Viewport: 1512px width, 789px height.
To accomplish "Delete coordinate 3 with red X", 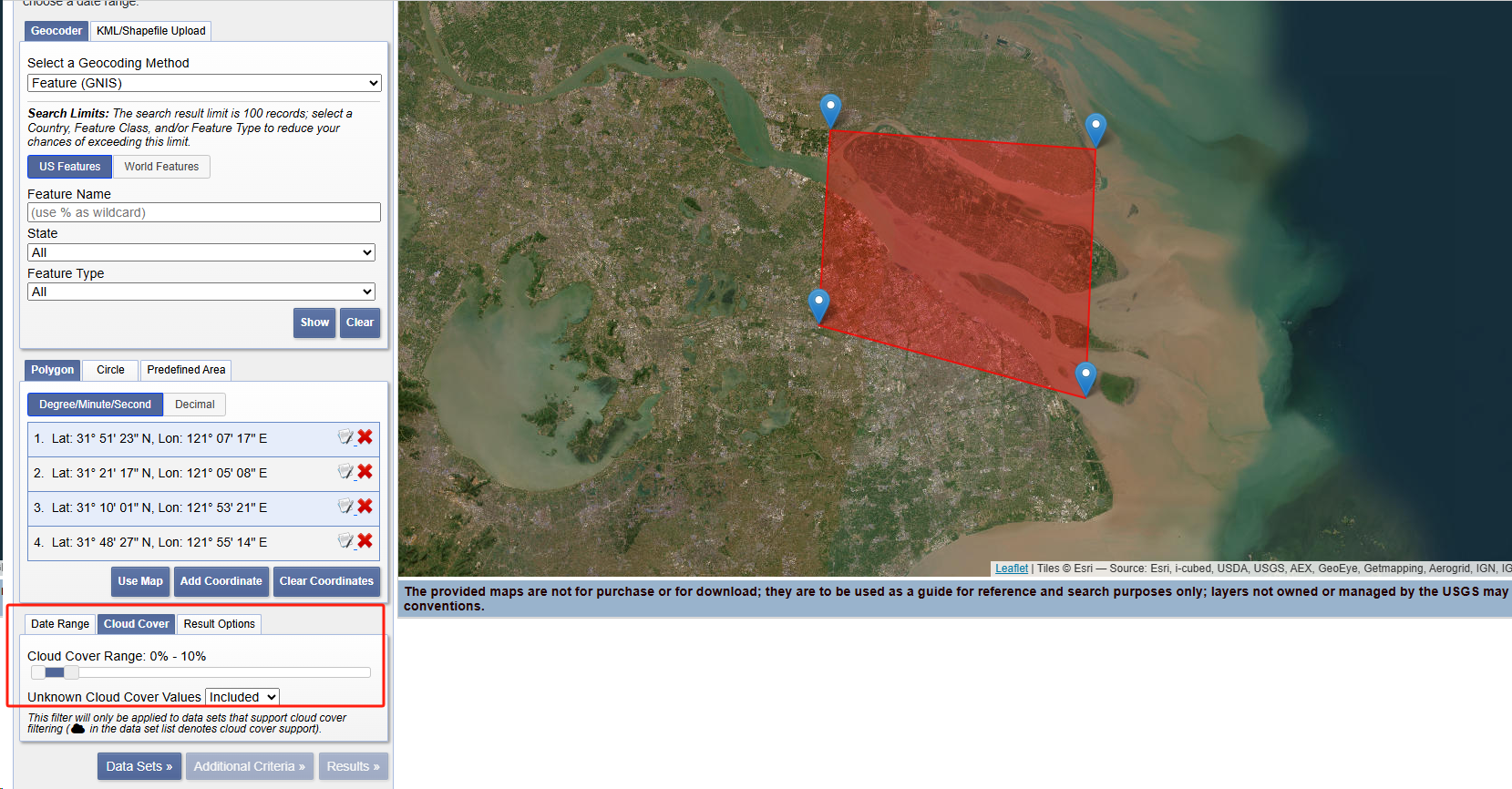I will coord(365,507).
